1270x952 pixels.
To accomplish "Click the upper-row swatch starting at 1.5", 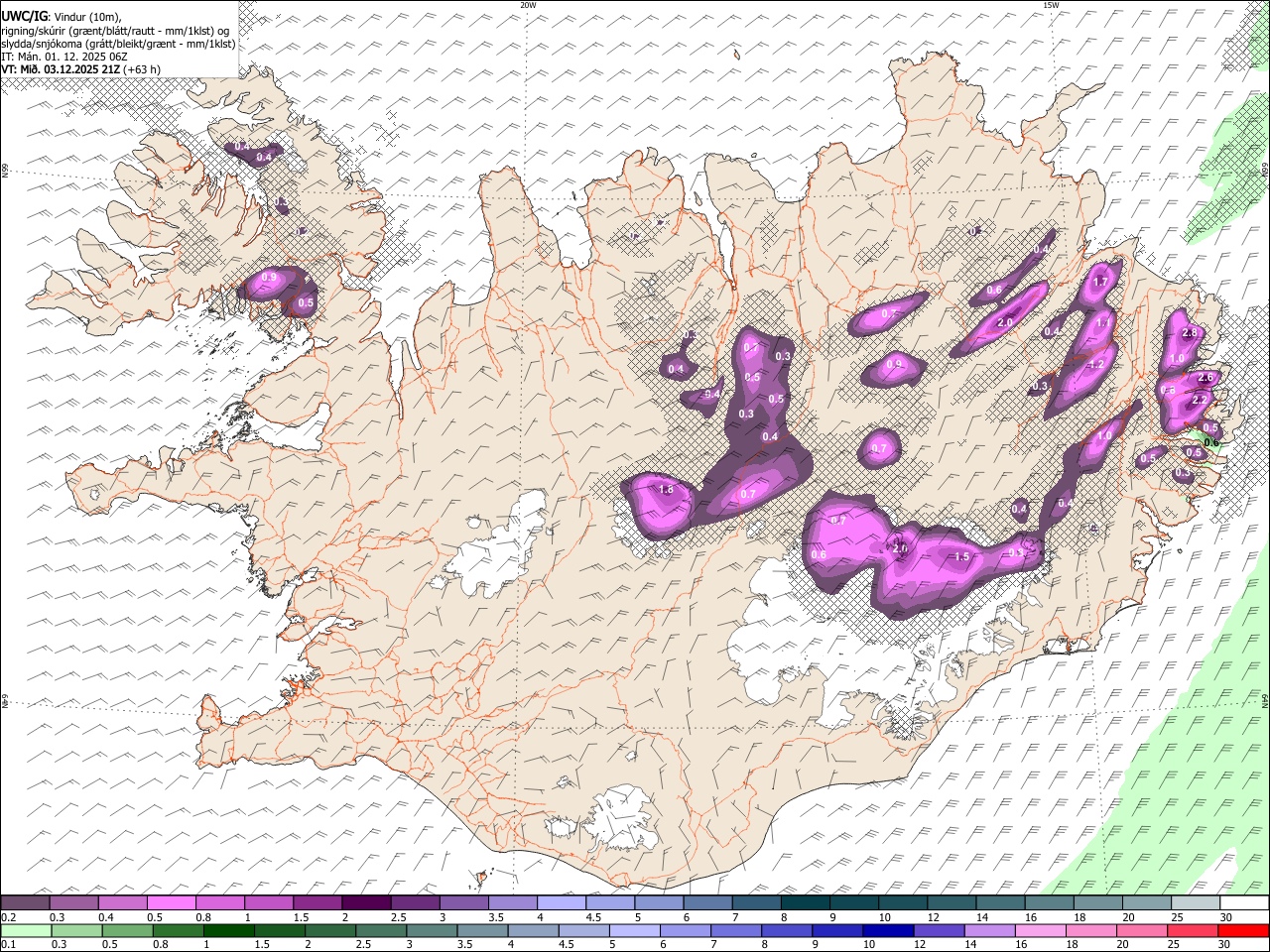I will click(x=317, y=902).
